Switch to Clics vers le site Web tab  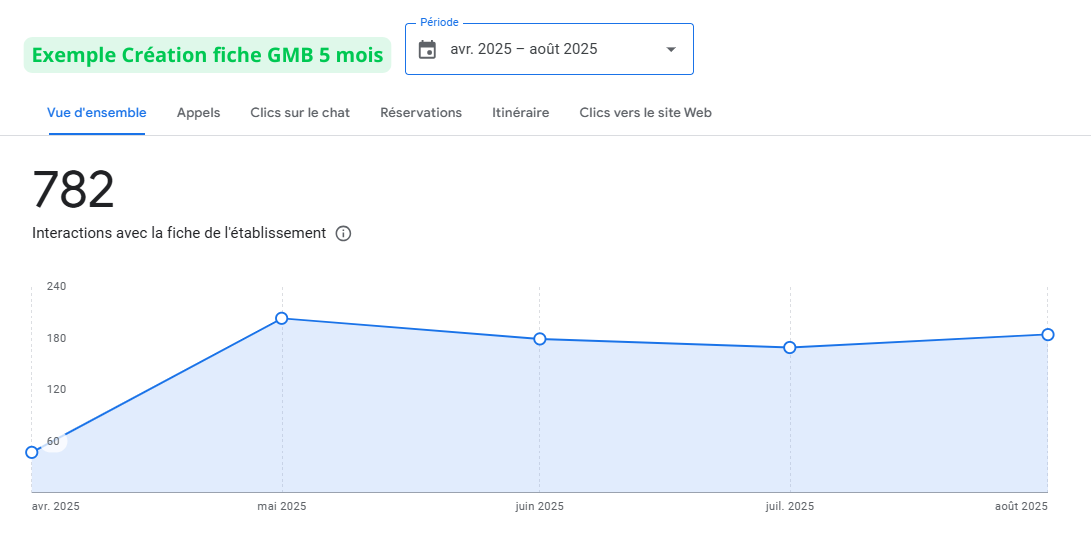pos(645,113)
